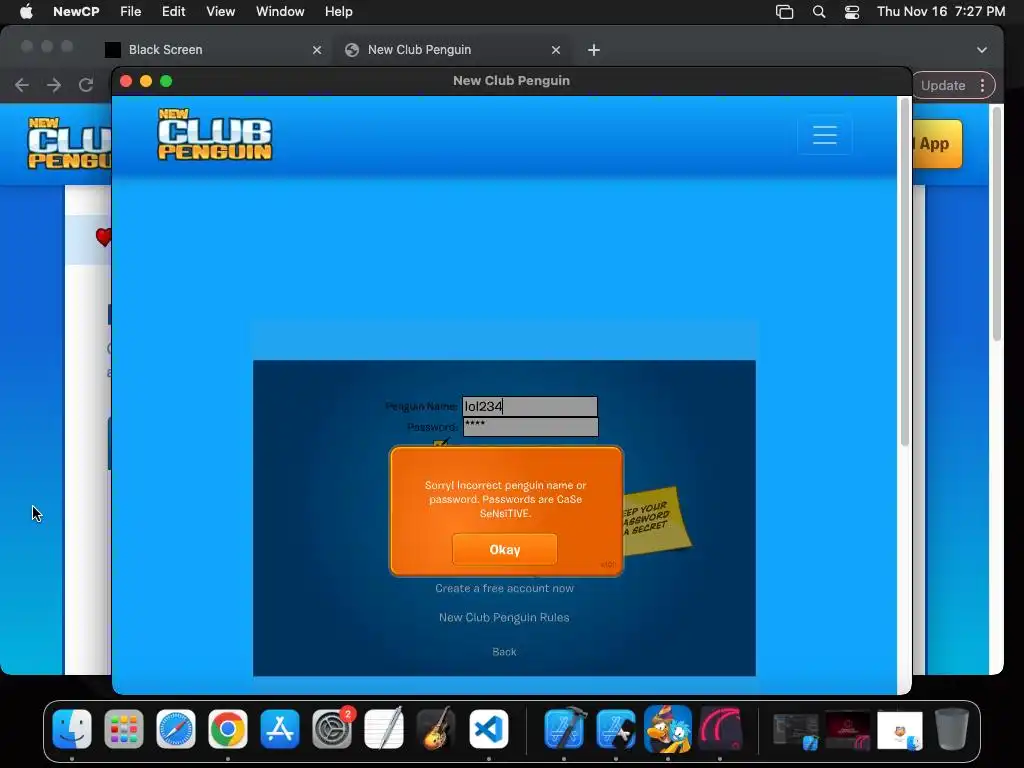Click the App button on background page
This screenshot has height=768, width=1024.
(x=936, y=144)
